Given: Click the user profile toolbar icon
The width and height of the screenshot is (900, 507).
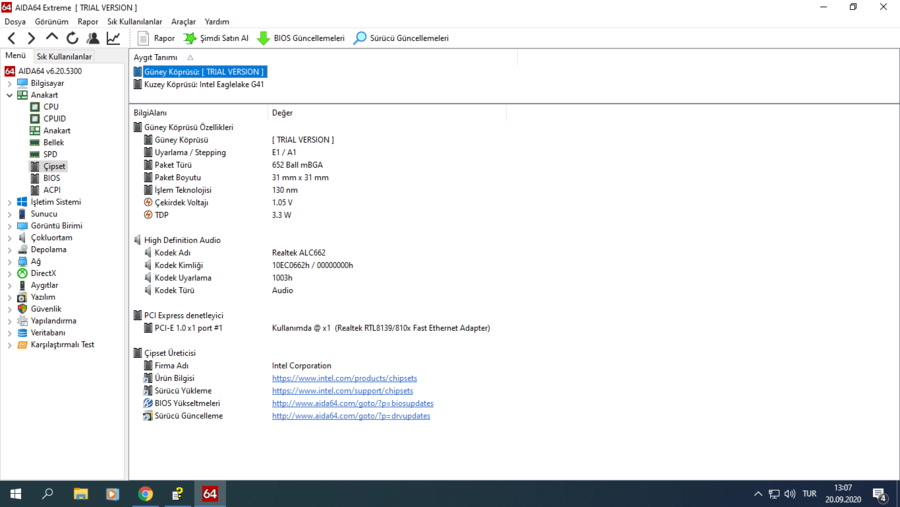Looking at the screenshot, I should [93, 38].
